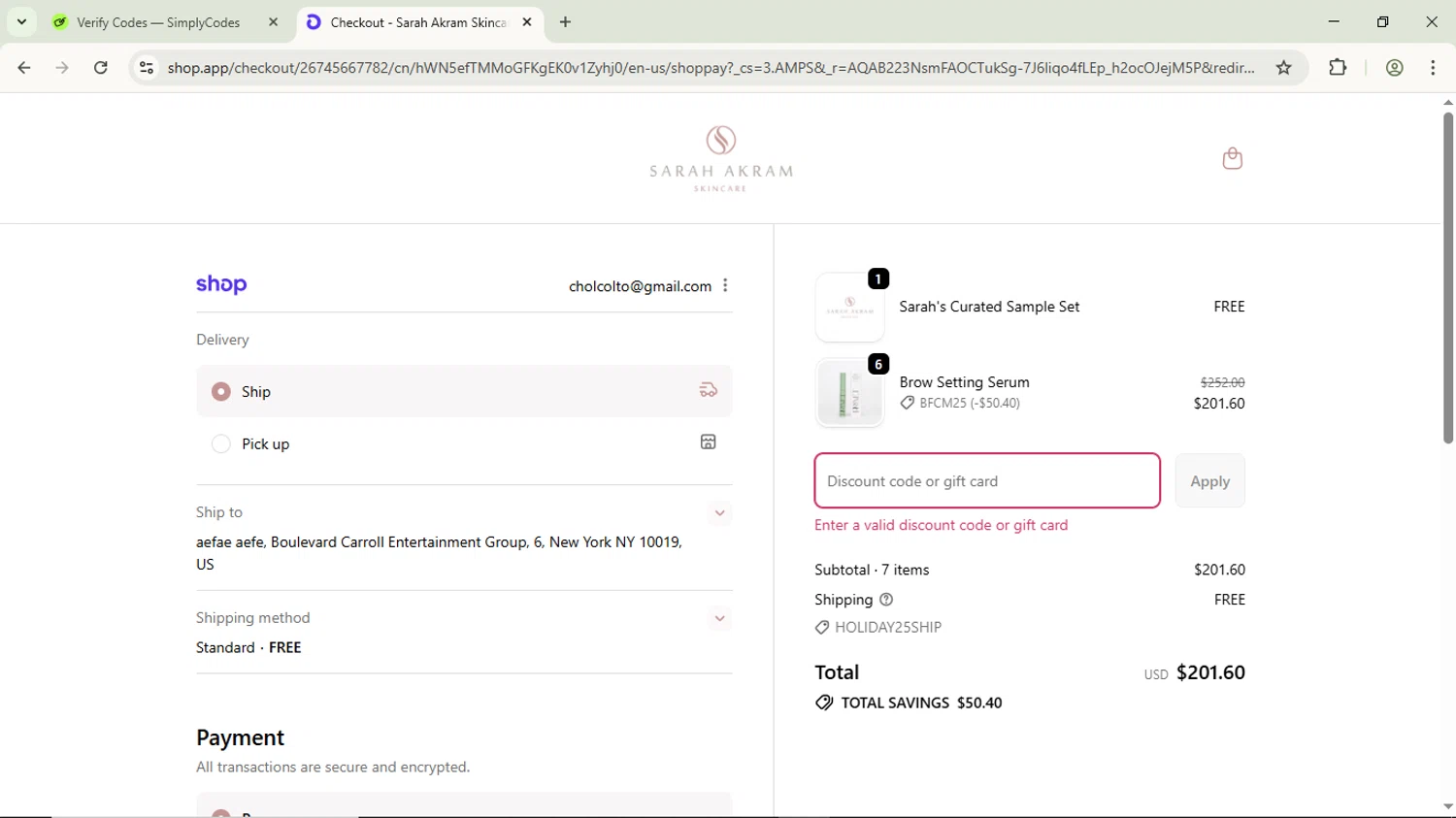
Task: Click the scrollbar up arrow
Action: [1447, 101]
